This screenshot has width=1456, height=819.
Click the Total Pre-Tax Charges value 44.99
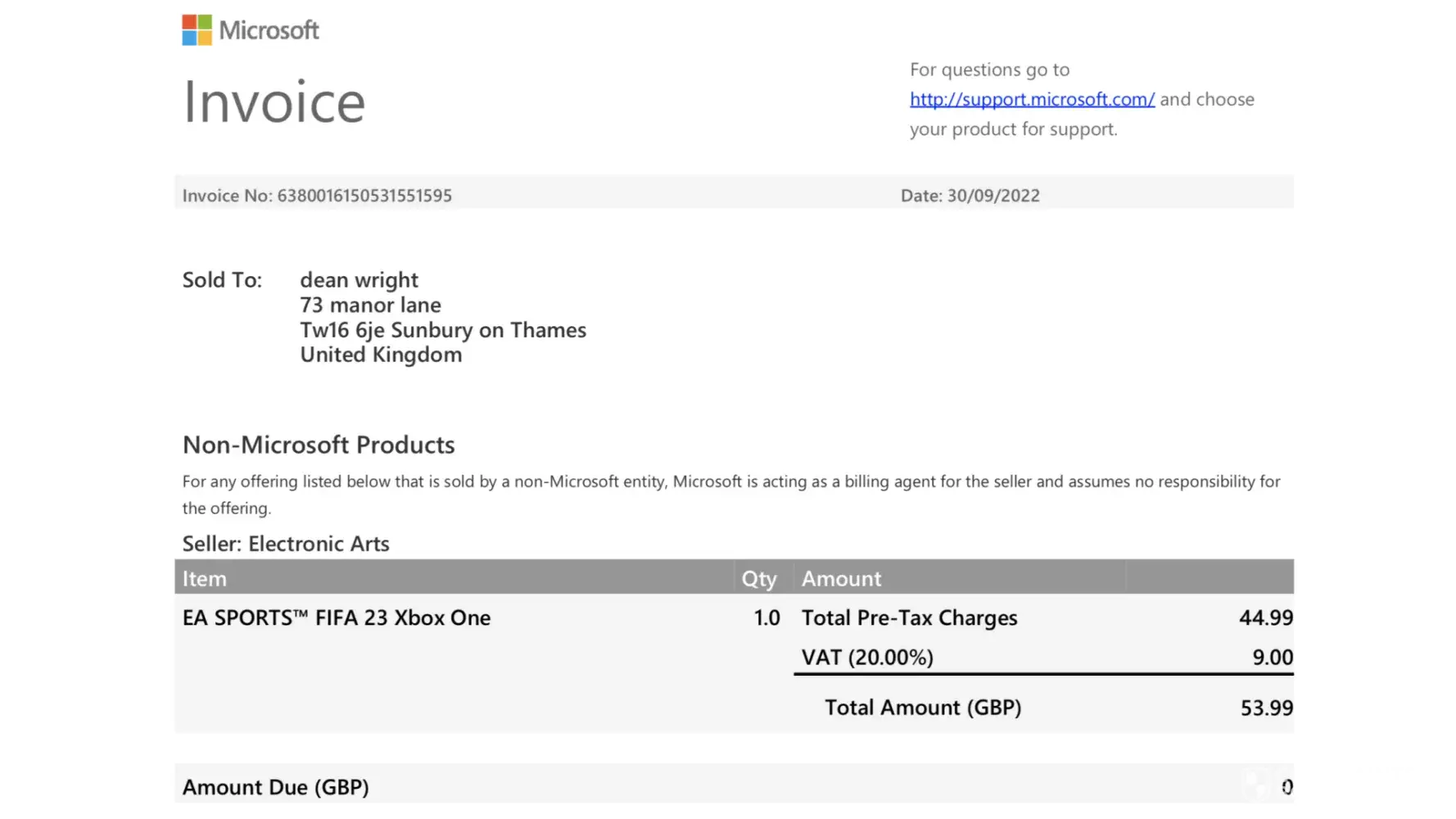click(x=1265, y=618)
